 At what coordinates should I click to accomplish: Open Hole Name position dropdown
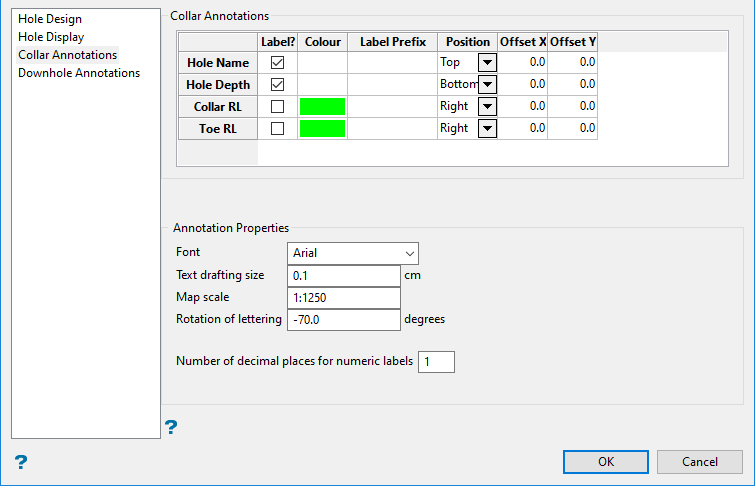click(487, 62)
